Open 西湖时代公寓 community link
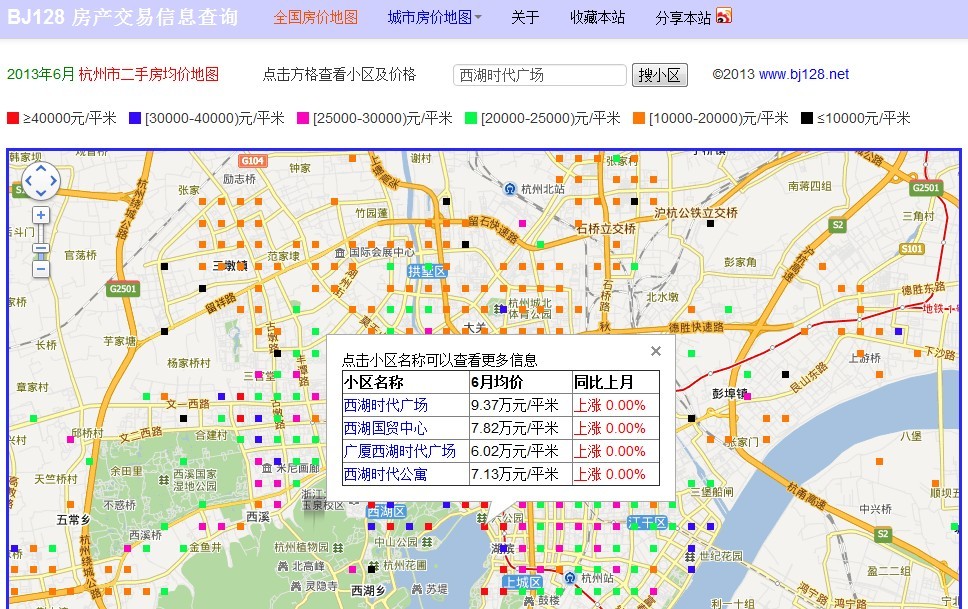 pos(385,474)
